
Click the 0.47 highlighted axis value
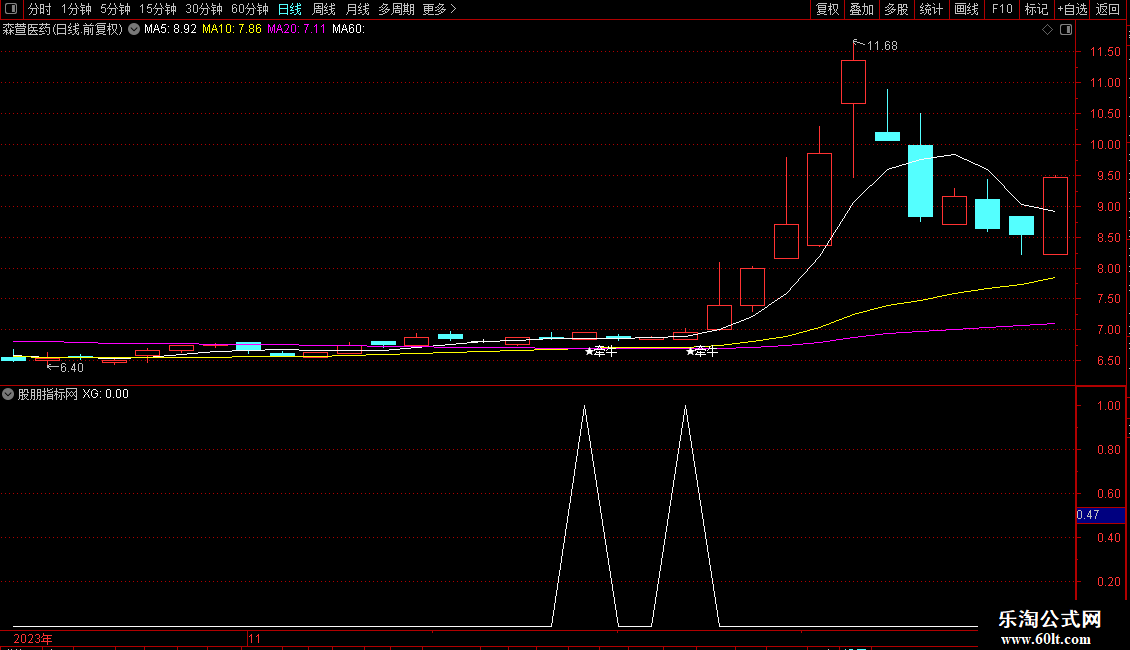tap(1100, 515)
